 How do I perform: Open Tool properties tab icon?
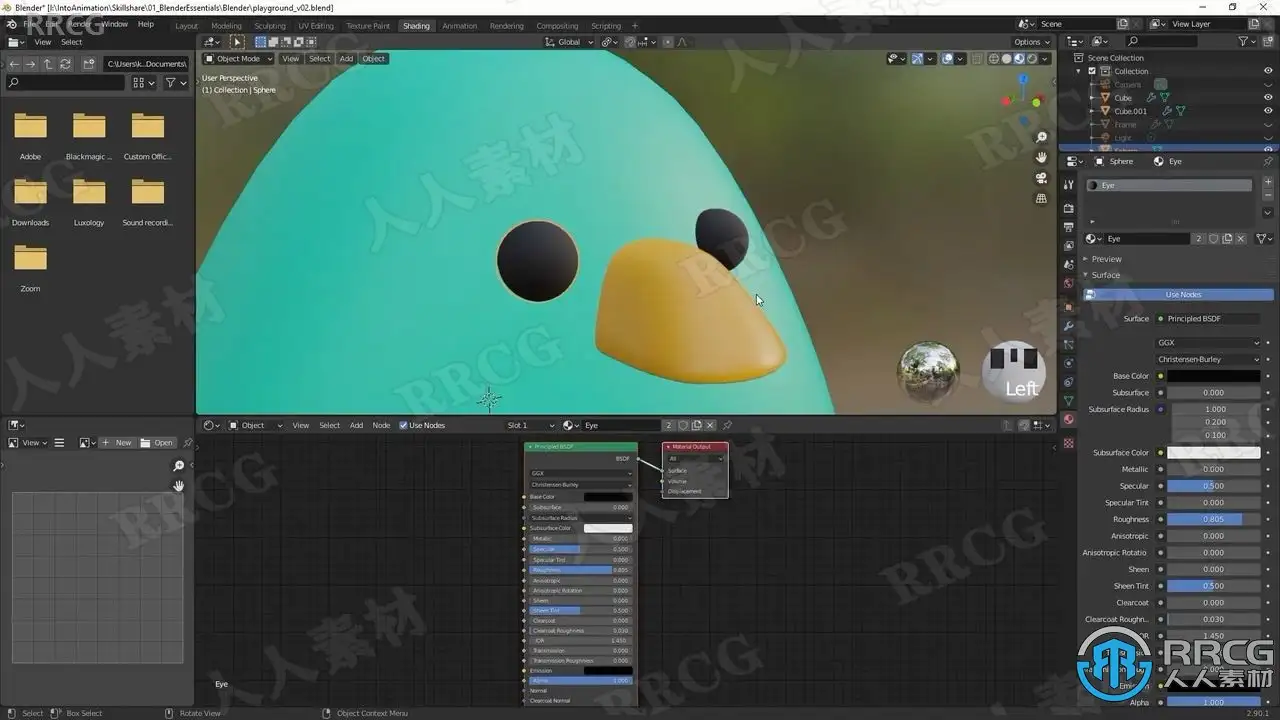[1069, 185]
